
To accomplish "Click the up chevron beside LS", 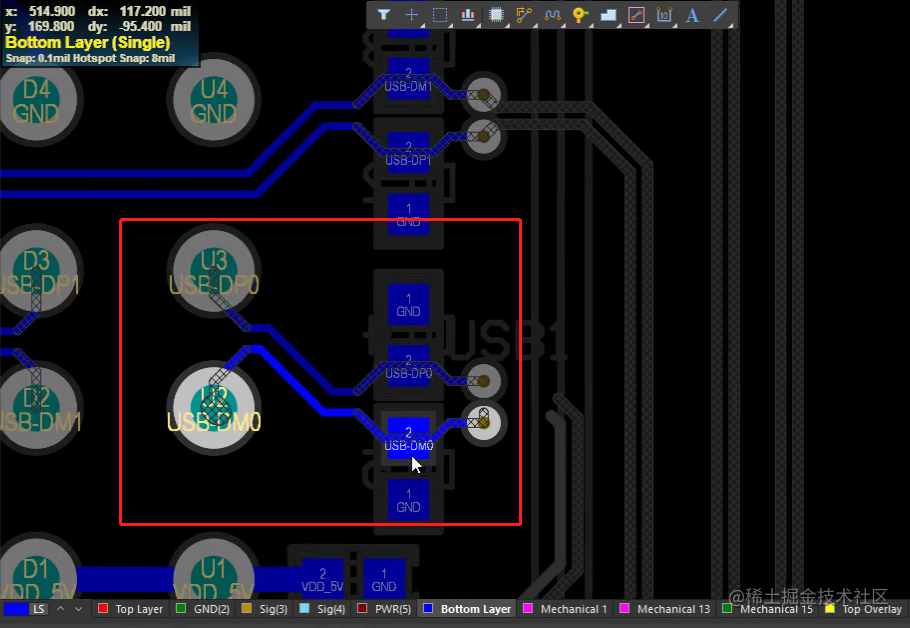I will tap(60, 609).
